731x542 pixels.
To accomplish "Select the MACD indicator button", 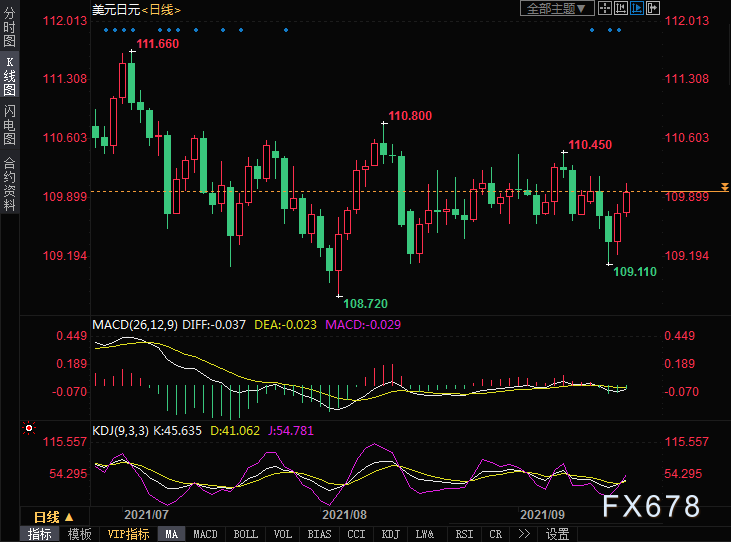I will tap(205, 534).
